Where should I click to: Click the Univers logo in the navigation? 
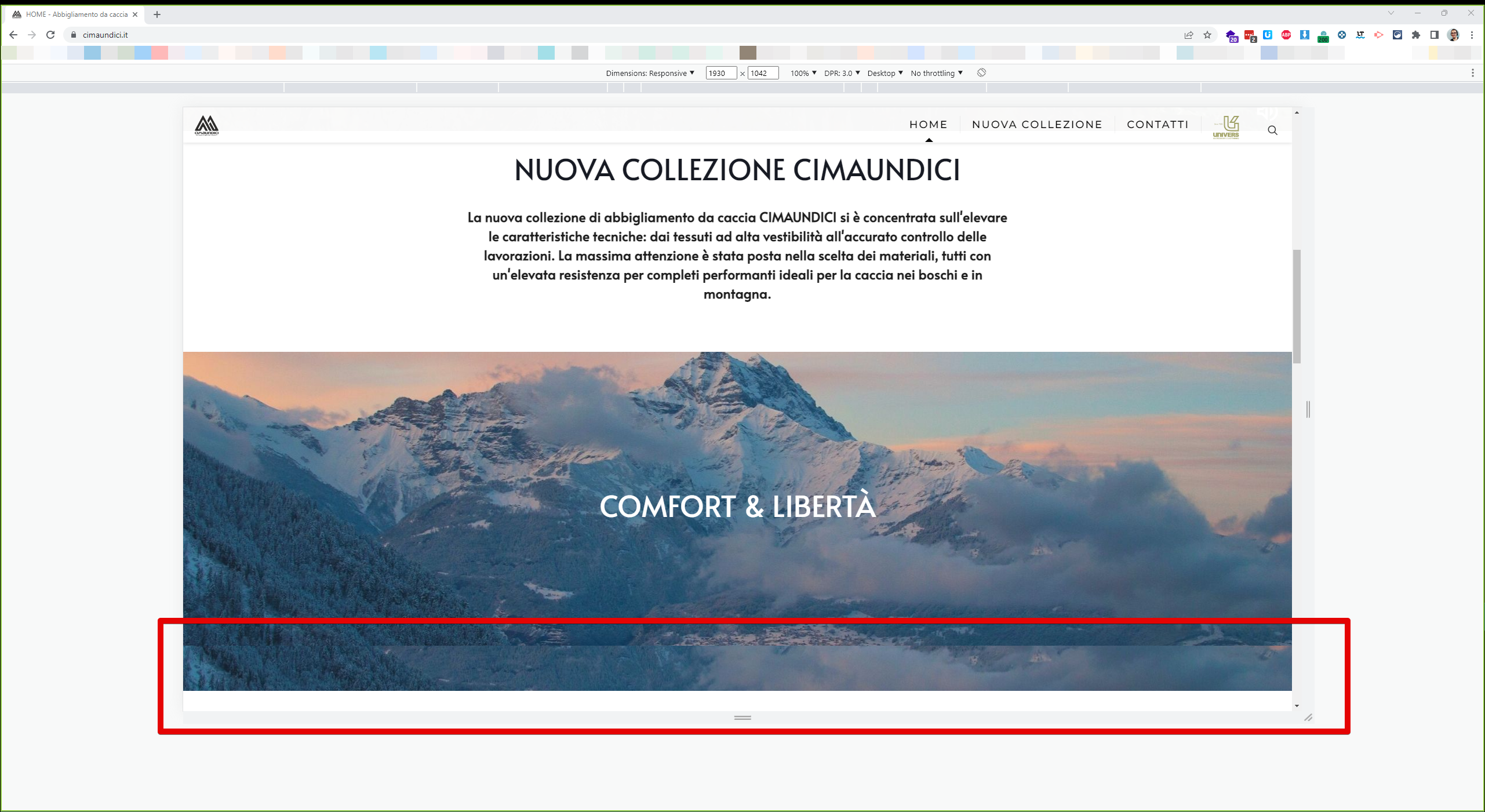point(1226,127)
